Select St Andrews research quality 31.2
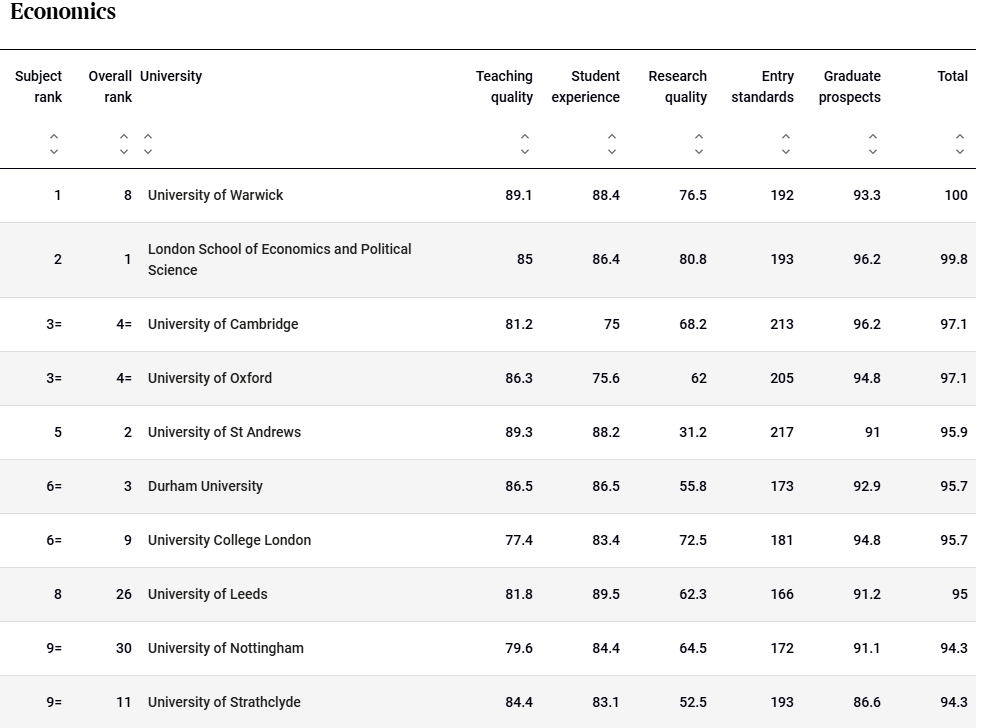The image size is (981, 728). [693, 432]
